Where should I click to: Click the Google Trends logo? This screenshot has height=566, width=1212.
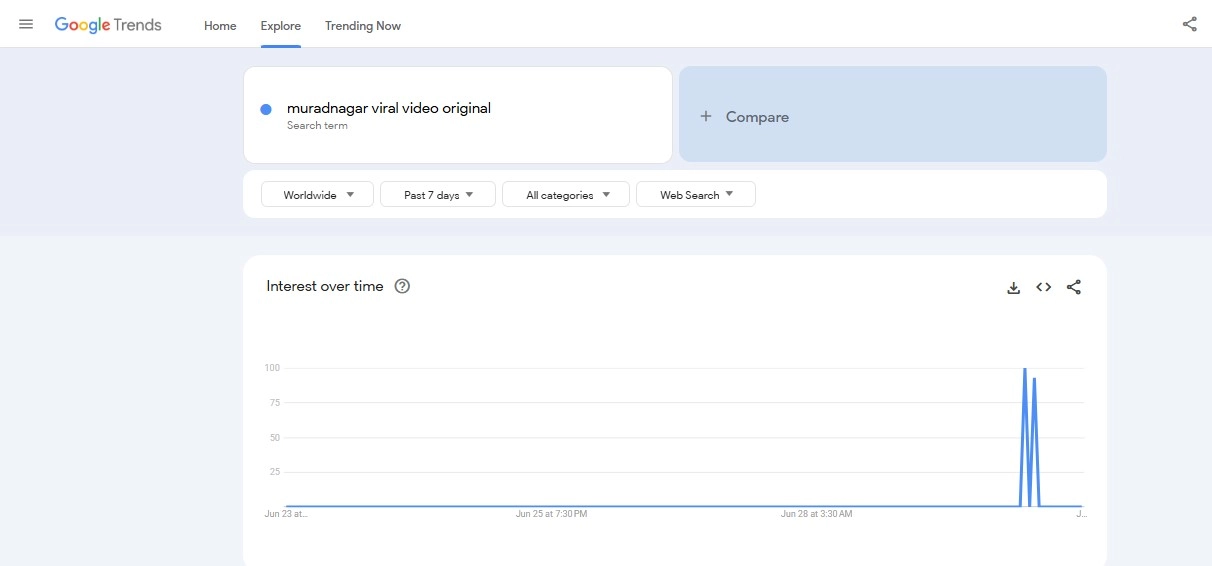click(108, 25)
